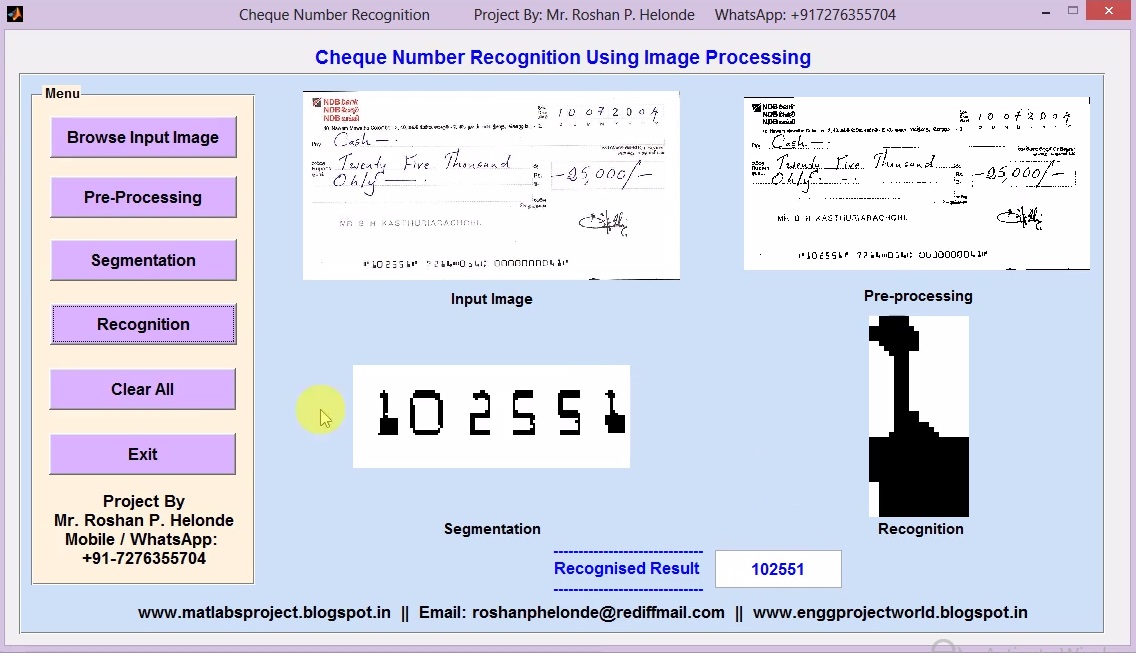Select the Pre-processing cheque image
Viewport: 1136px width, 653px height.
point(916,182)
